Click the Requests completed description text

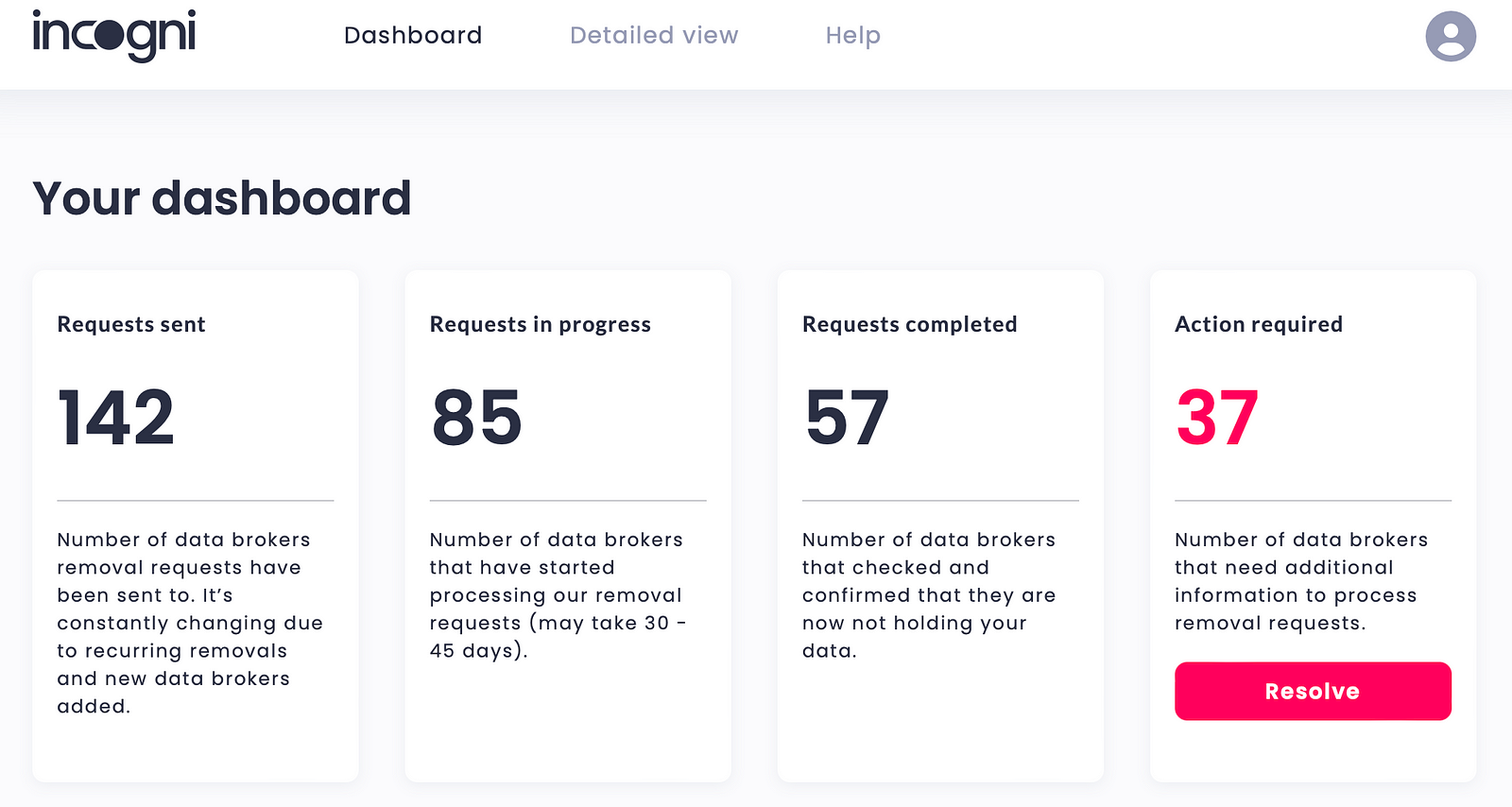(929, 595)
